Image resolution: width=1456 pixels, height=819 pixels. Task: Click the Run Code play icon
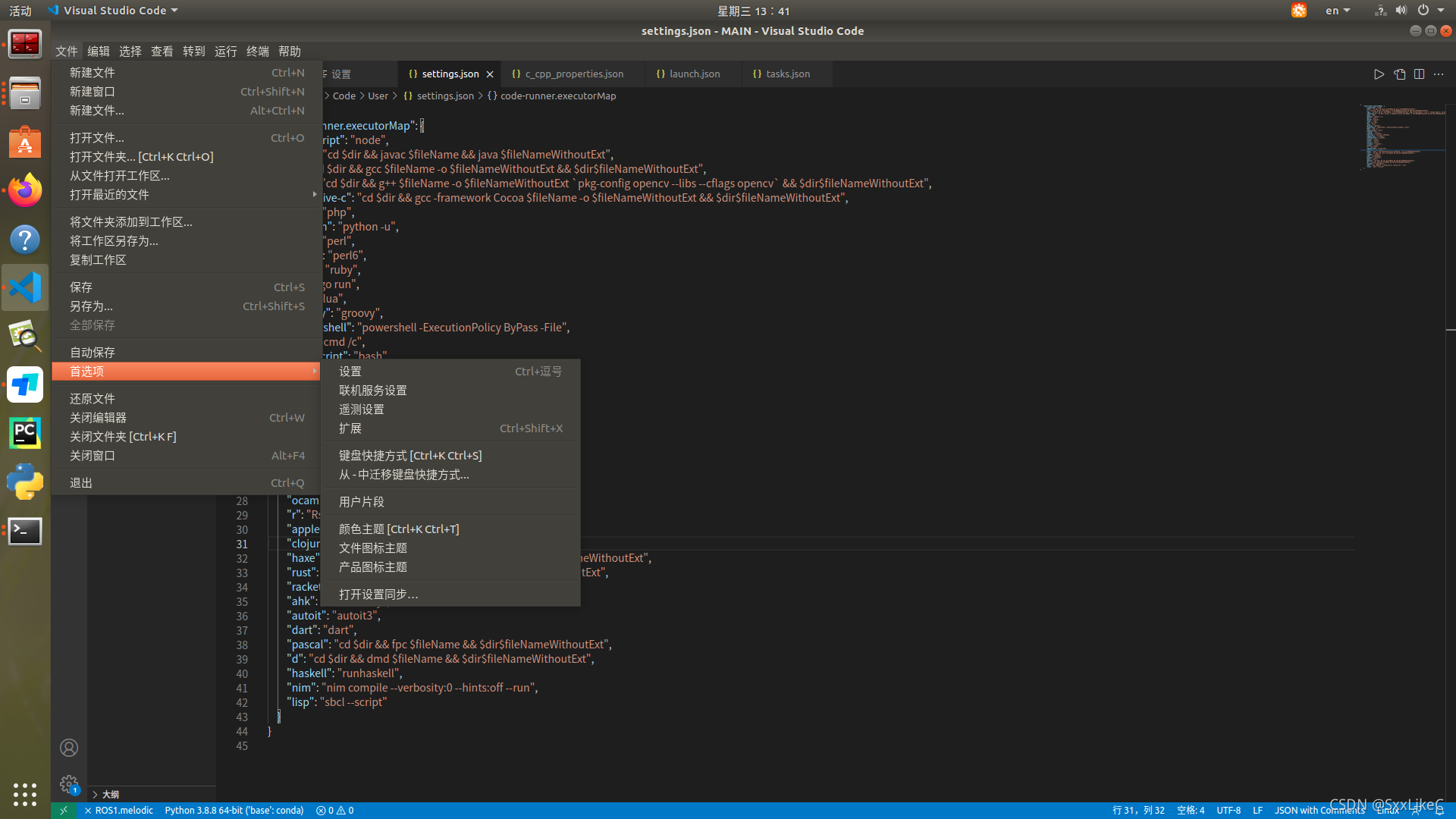coord(1379,74)
